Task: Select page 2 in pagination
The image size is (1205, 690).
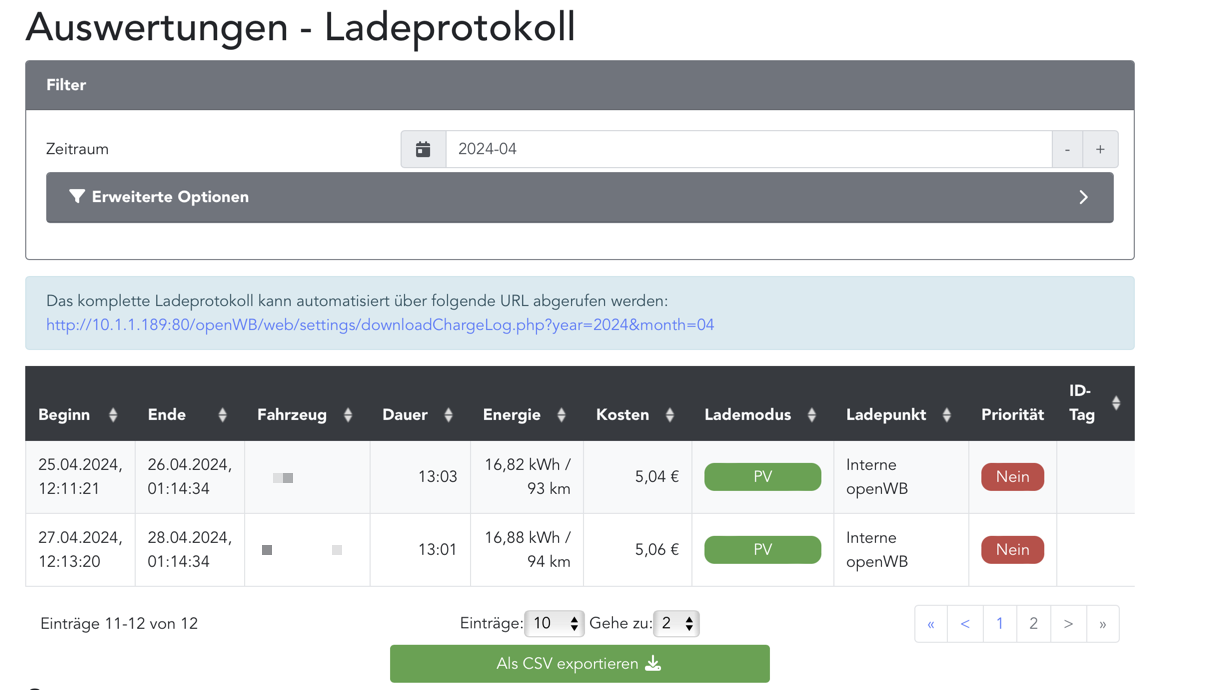Action: click(1034, 624)
